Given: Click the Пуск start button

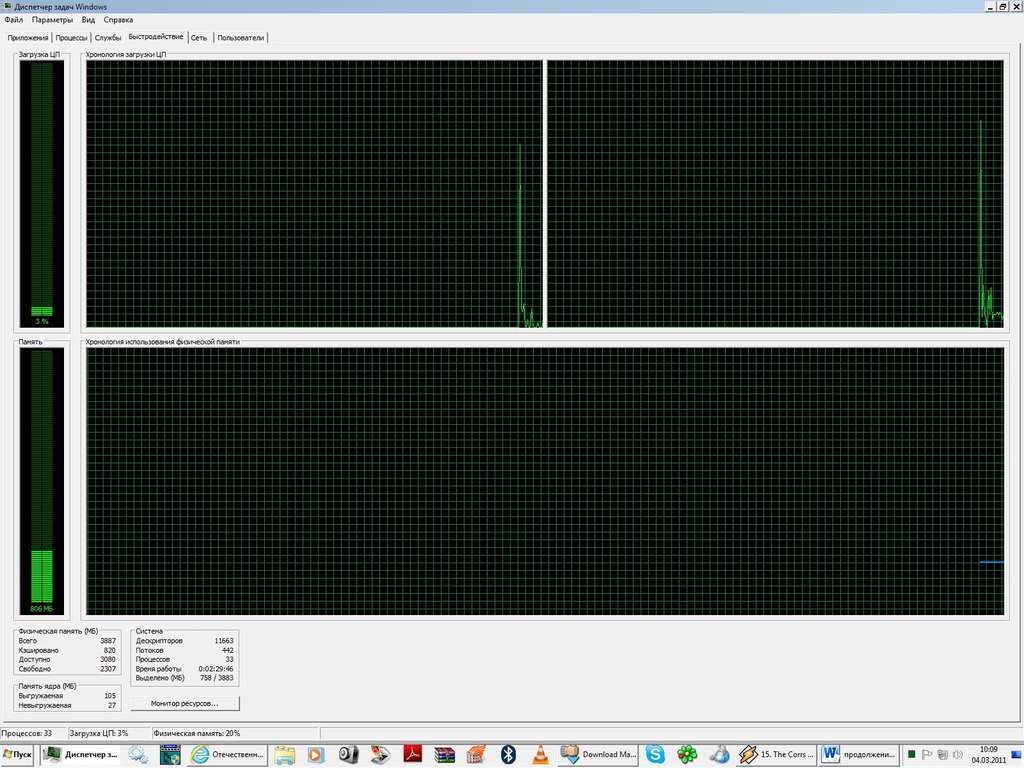Looking at the screenshot, I should tap(18, 754).
